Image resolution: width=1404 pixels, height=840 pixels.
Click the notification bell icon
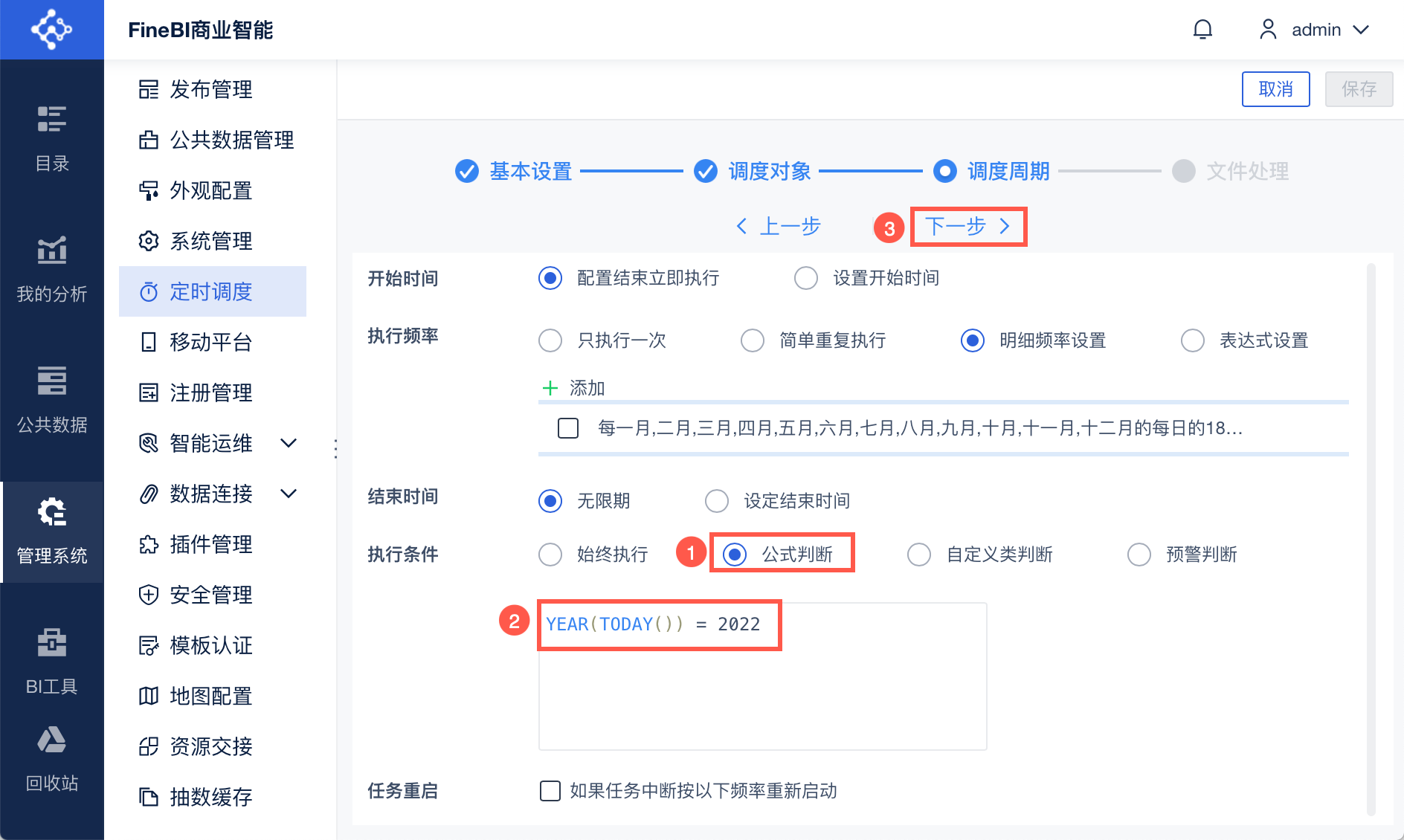1202,30
